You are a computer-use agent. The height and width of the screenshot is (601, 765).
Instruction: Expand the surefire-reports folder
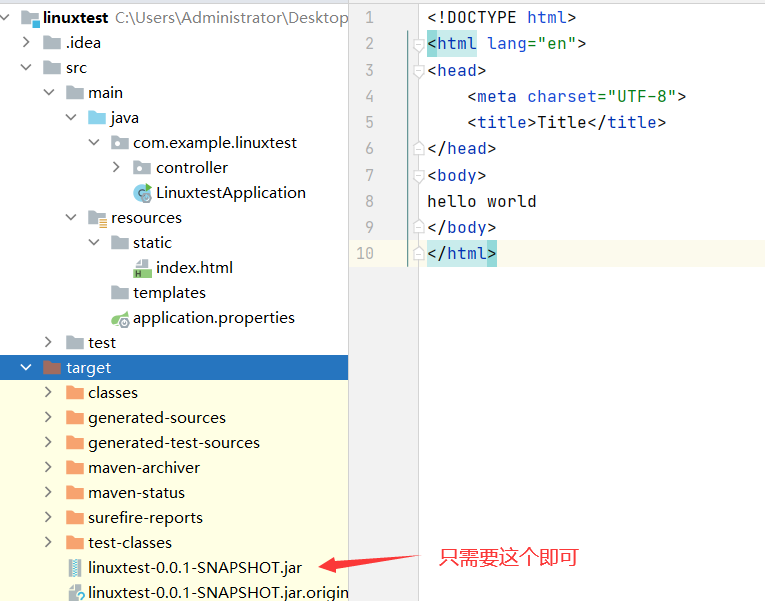tap(48, 517)
